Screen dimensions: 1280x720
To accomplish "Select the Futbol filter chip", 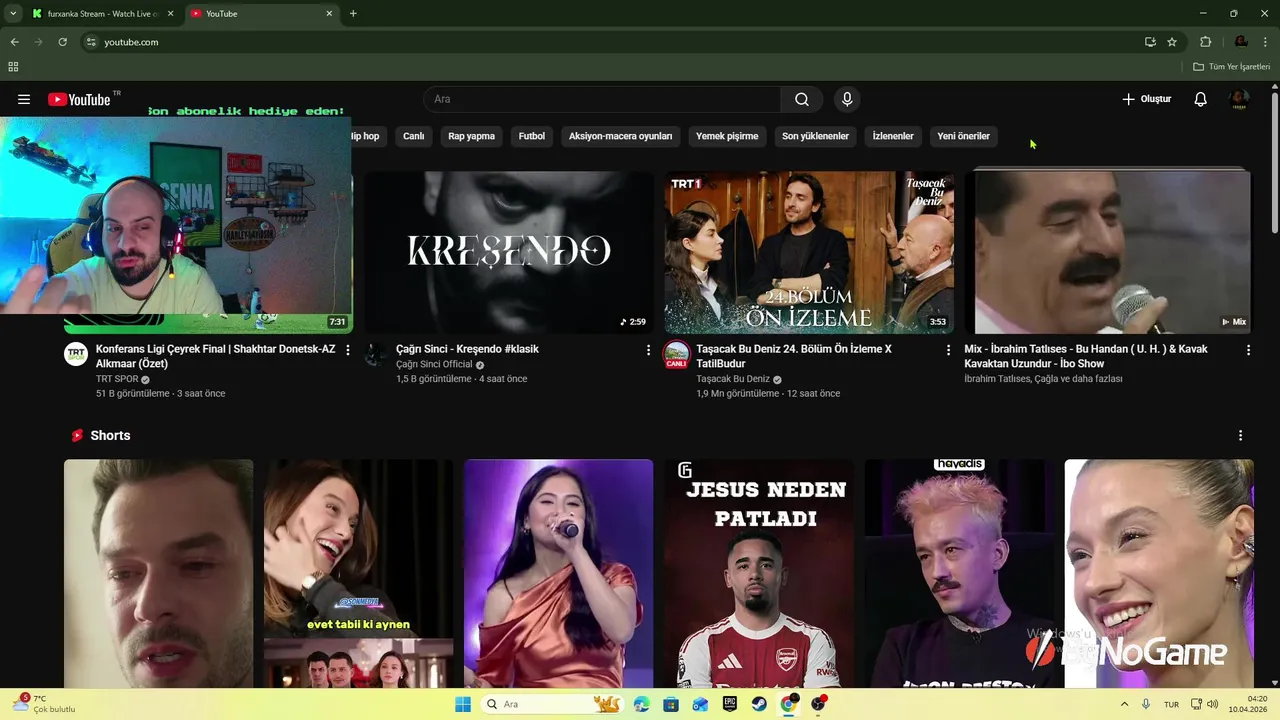I will coord(532,136).
